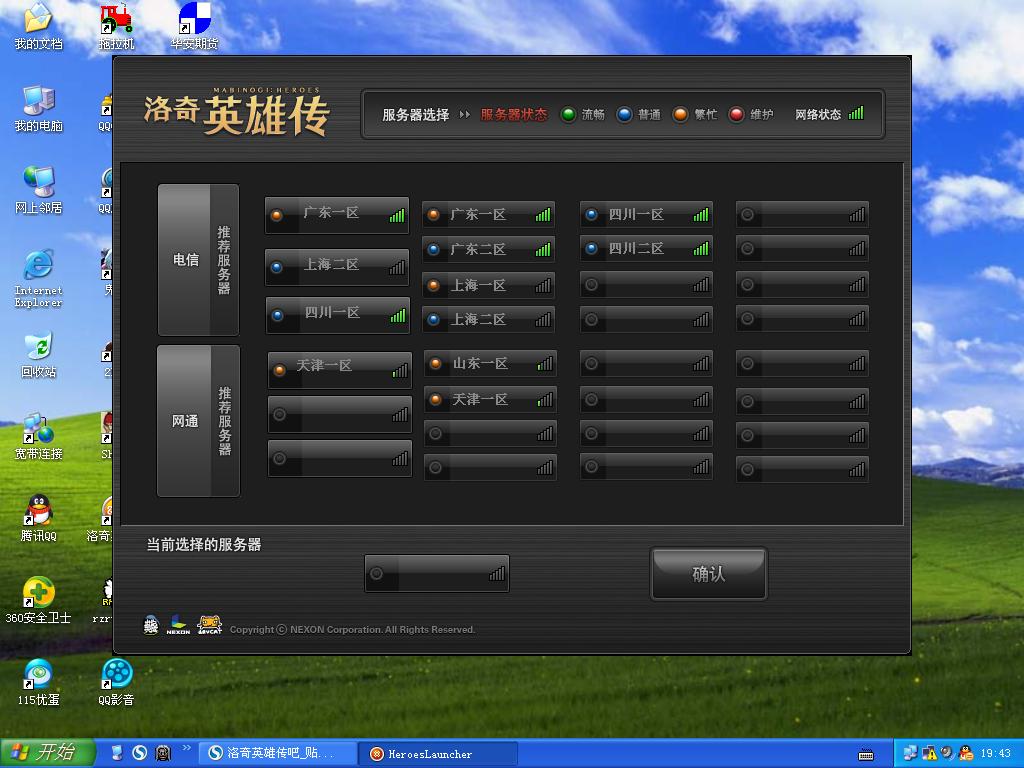Switch to the 网通 server group
This screenshot has width=1024, height=768.
click(185, 421)
